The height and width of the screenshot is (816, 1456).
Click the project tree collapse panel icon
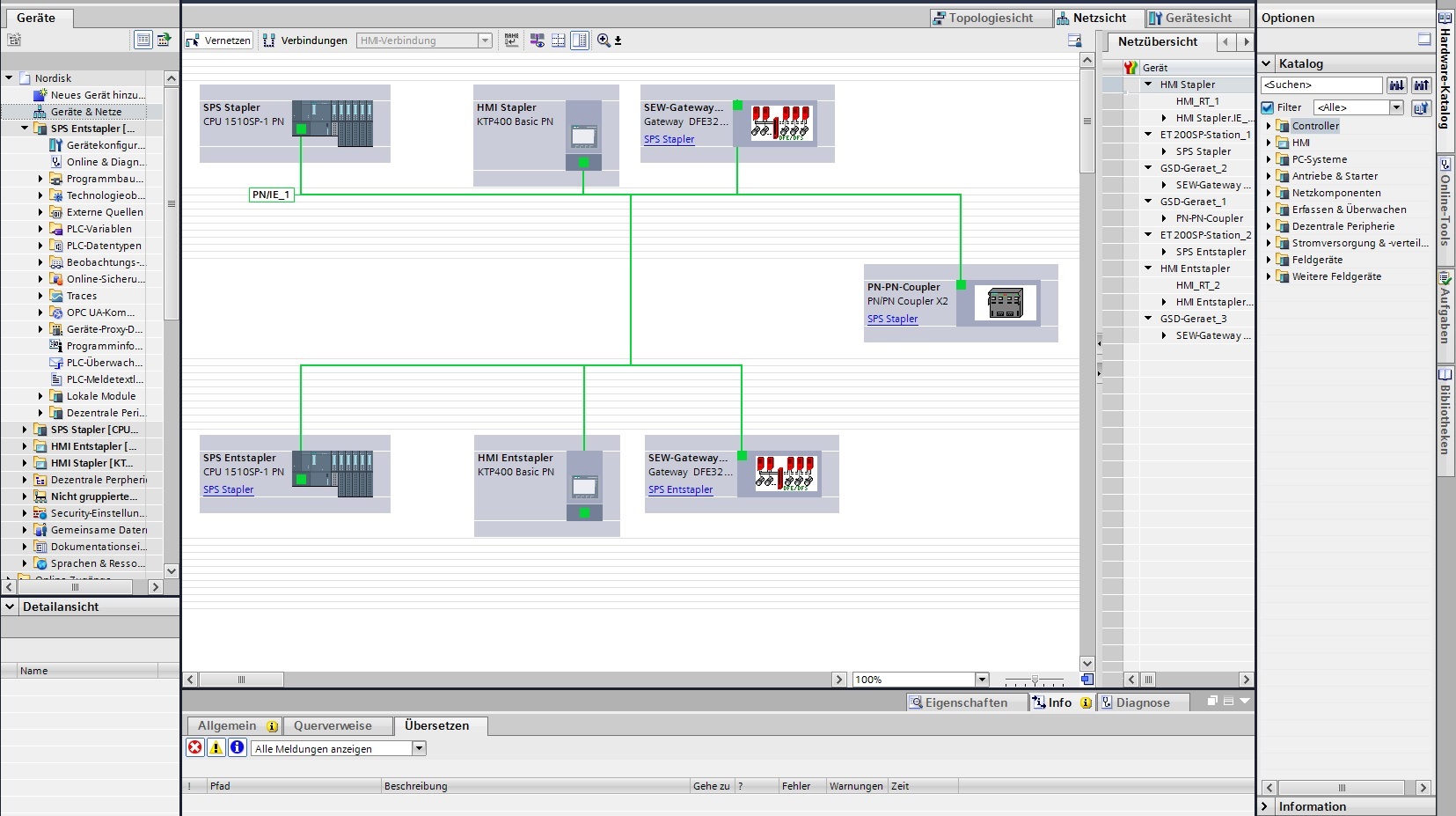coord(164,40)
